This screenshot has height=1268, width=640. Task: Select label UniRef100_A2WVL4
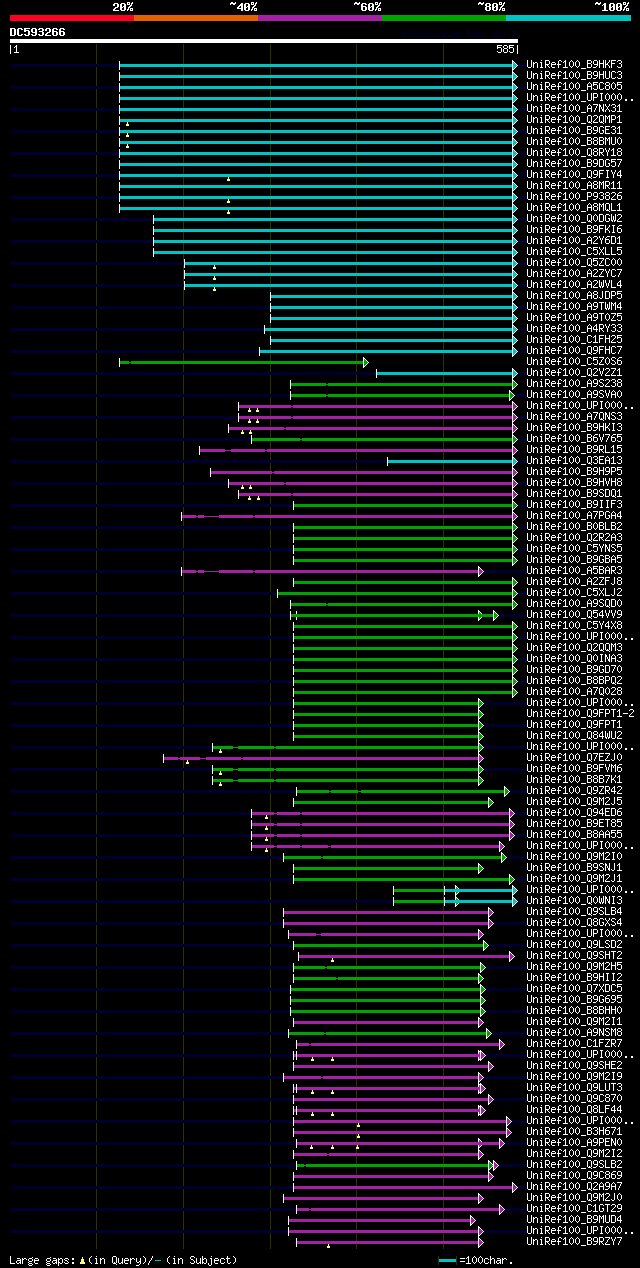(574, 285)
